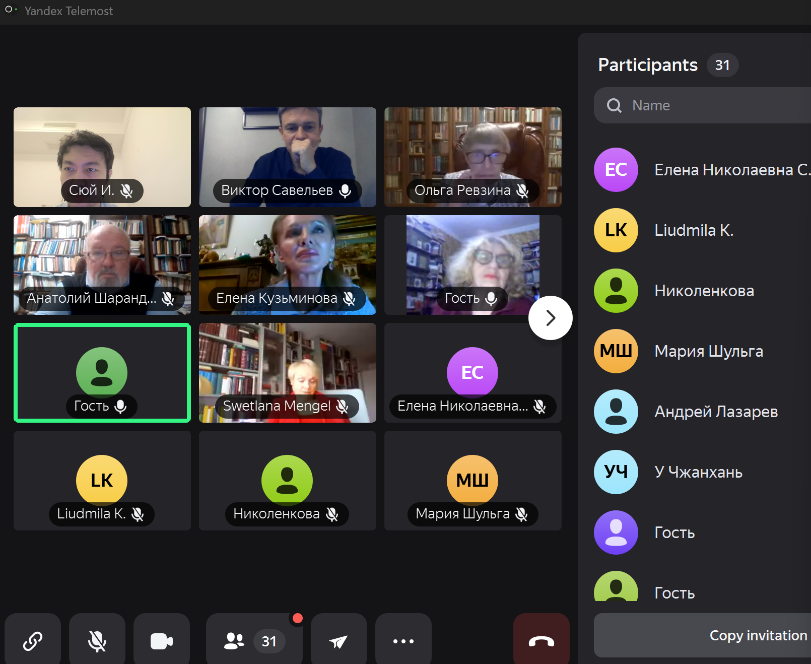The width and height of the screenshot is (811, 664).
Task: Toggle the camera button
Action: [161, 641]
